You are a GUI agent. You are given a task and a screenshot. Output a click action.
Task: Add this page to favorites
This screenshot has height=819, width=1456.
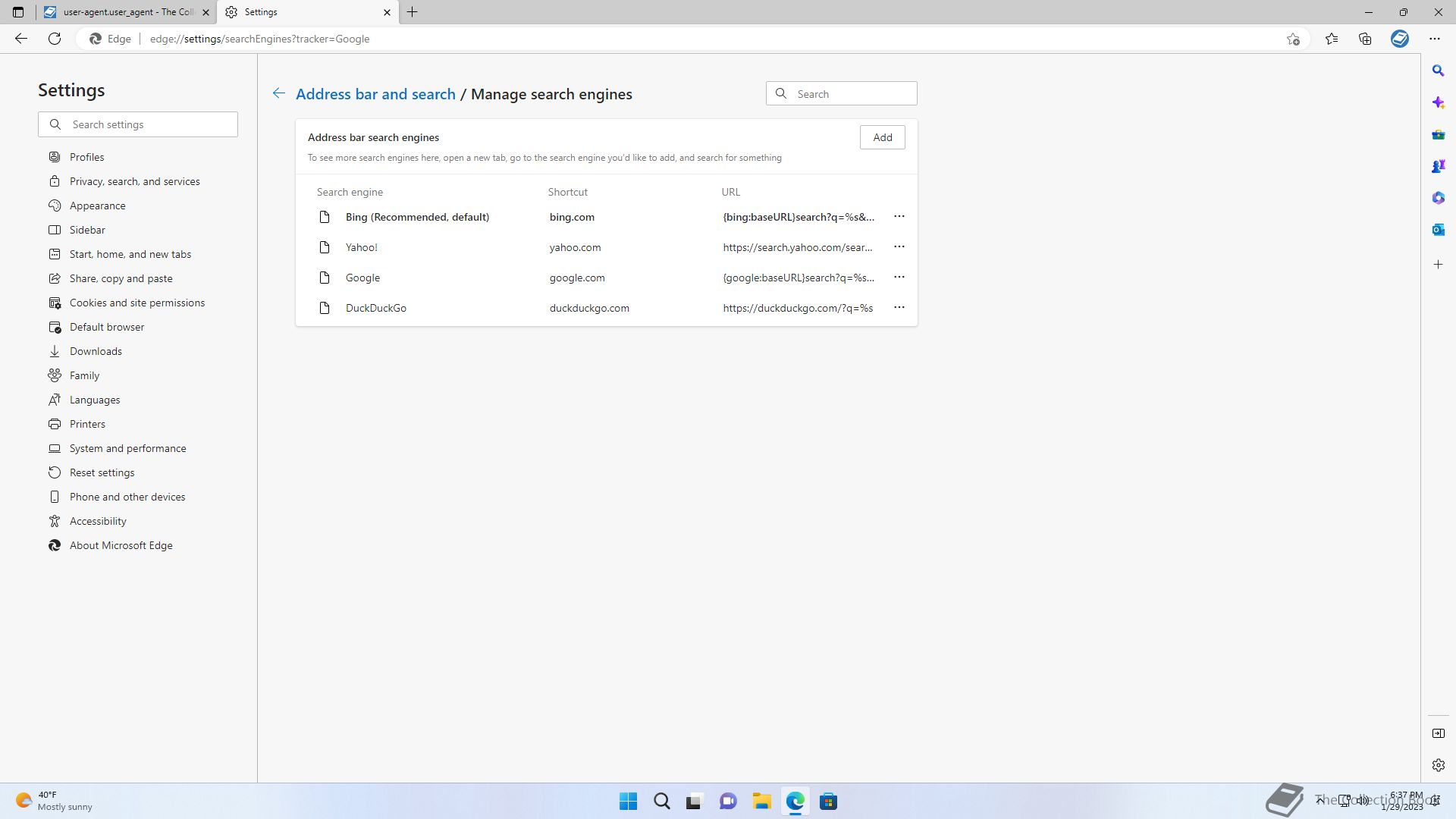click(1293, 39)
